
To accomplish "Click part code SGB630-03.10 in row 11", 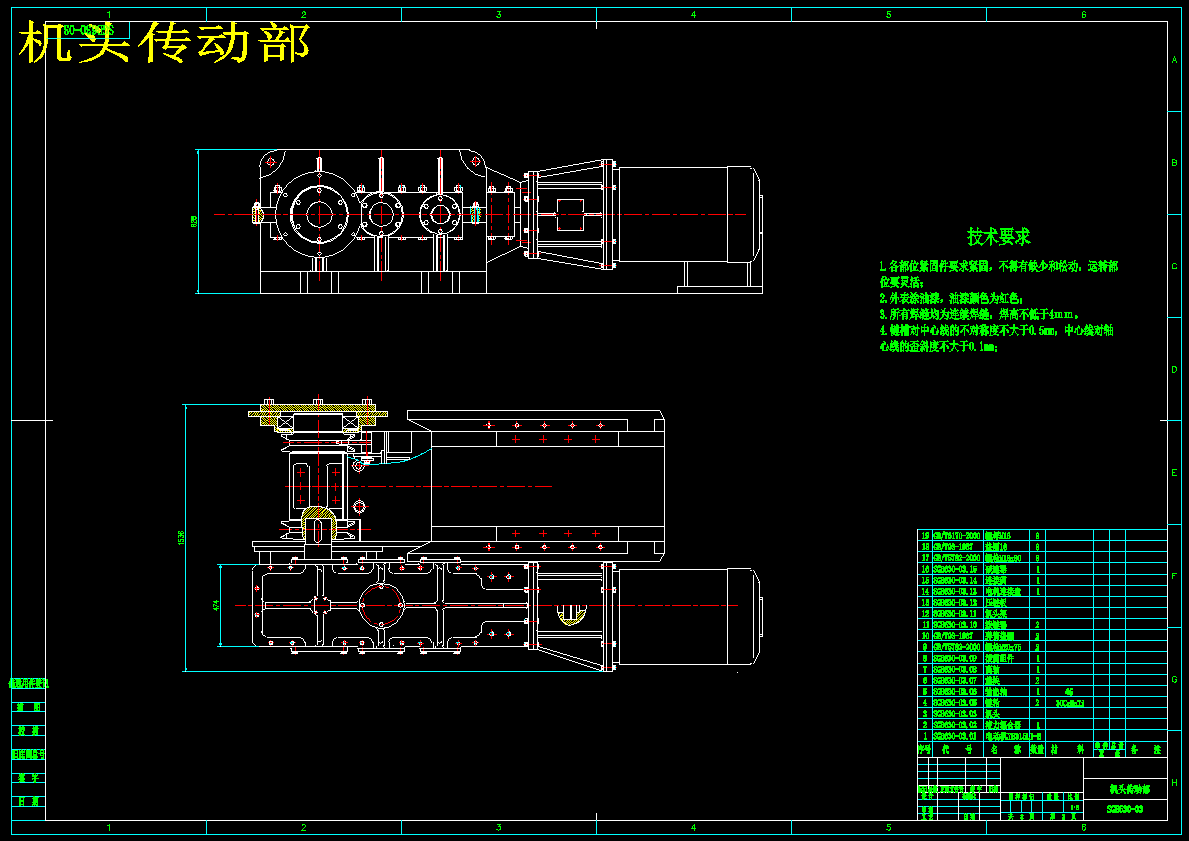I will coord(955,624).
